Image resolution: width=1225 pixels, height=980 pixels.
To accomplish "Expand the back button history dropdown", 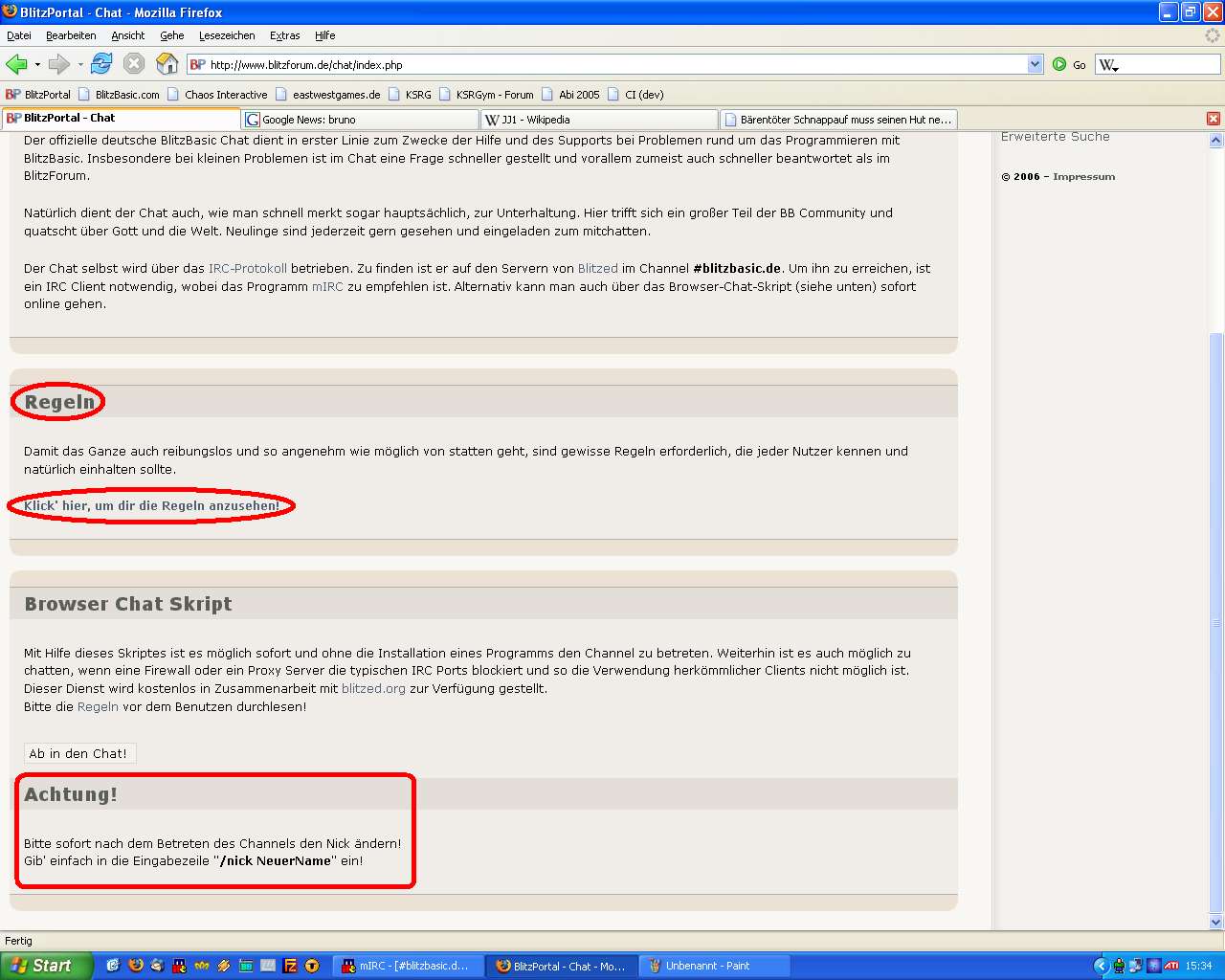I will pyautogui.click(x=37, y=64).
